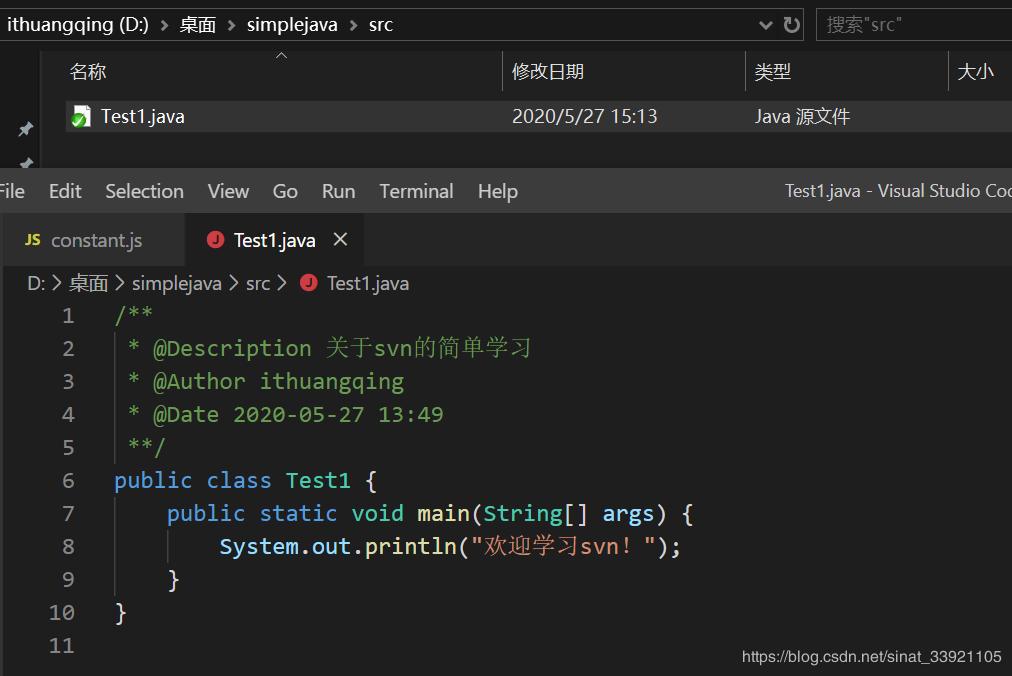
Task: Sort files by 修改日期 column header
Action: (x=547, y=72)
